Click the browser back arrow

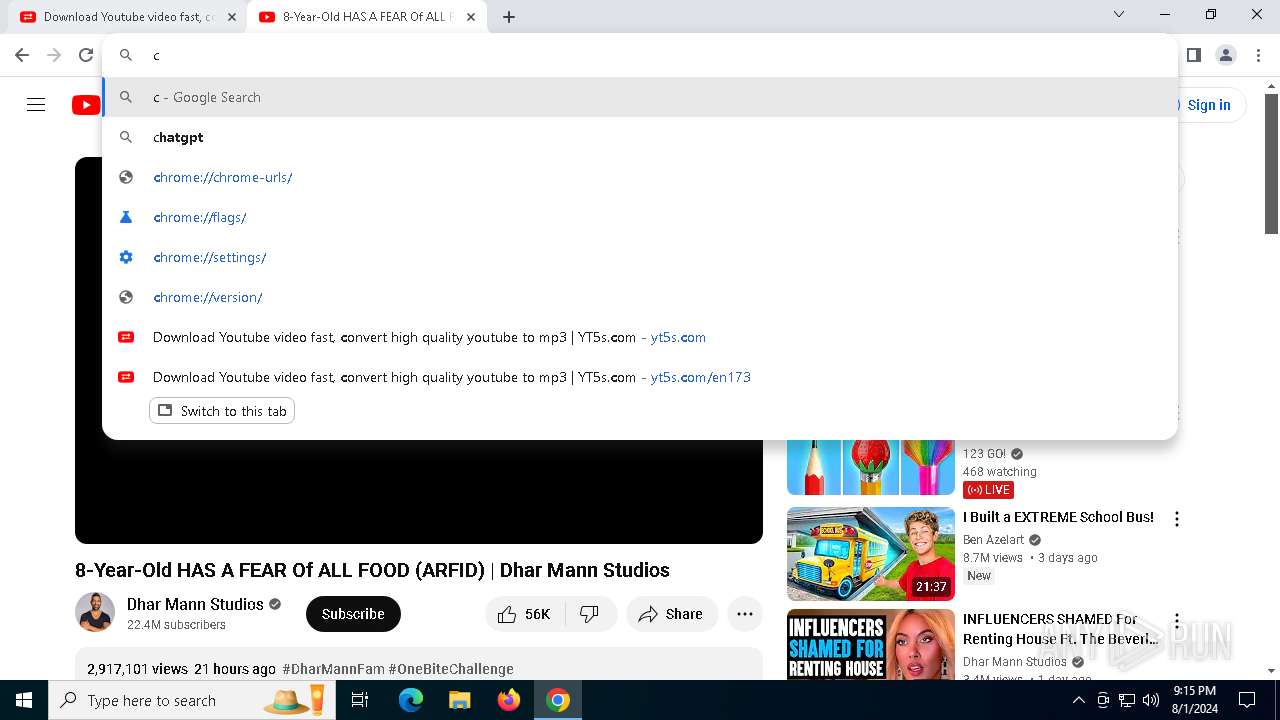(x=22, y=55)
